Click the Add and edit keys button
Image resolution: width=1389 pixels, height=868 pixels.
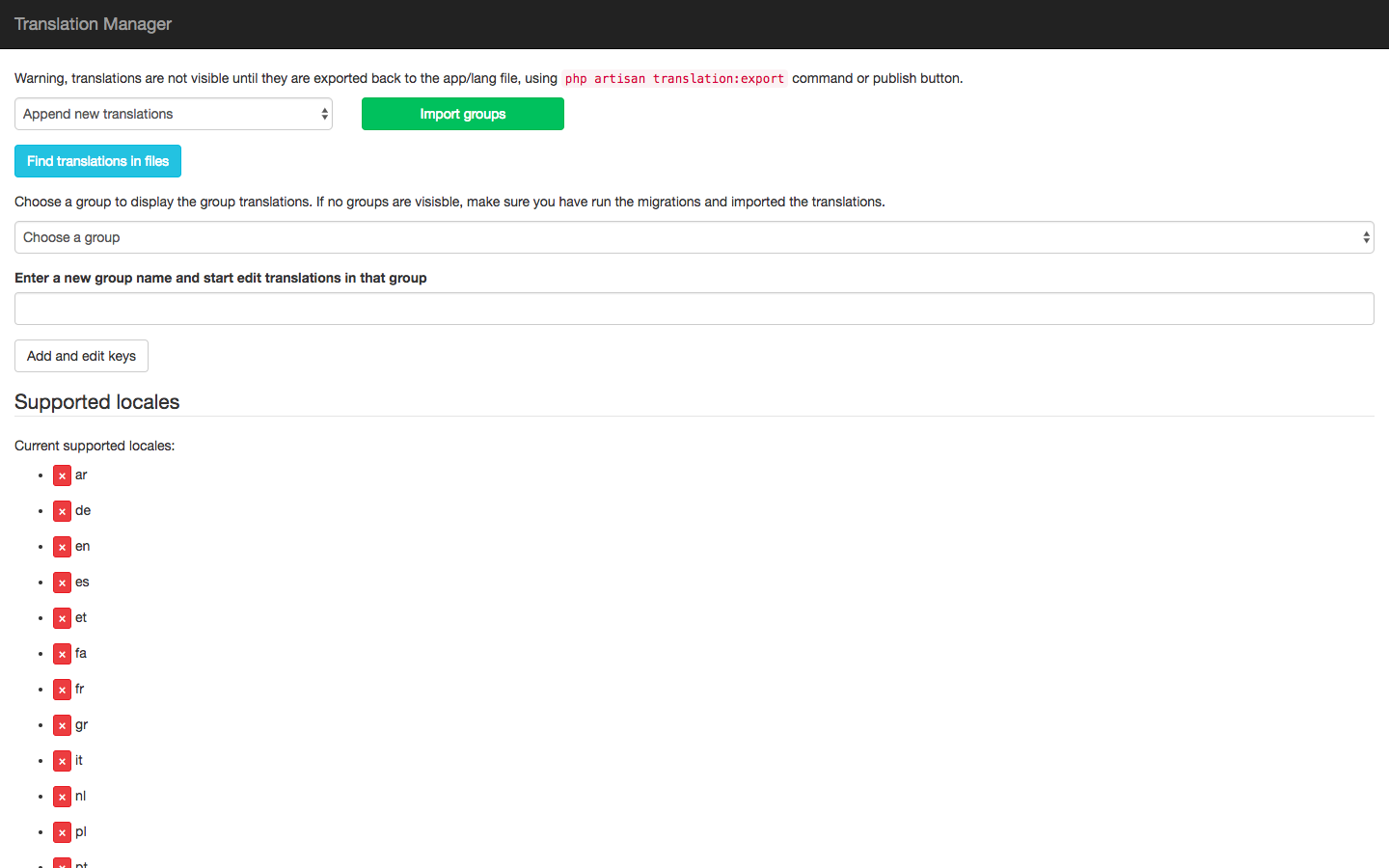pyautogui.click(x=81, y=356)
